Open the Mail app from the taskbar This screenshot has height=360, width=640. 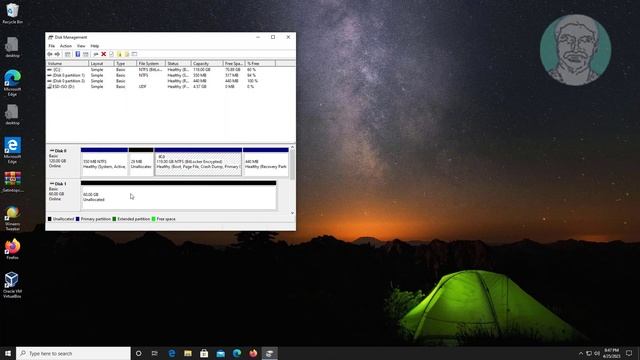click(220, 353)
